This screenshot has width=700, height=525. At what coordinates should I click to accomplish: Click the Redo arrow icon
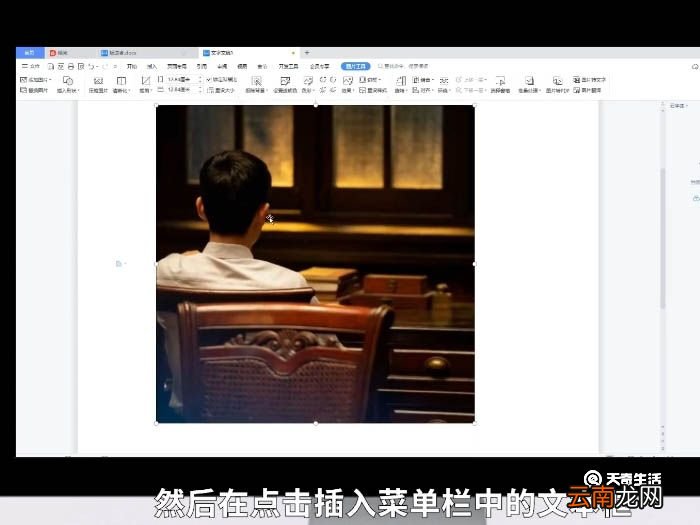coord(105,66)
